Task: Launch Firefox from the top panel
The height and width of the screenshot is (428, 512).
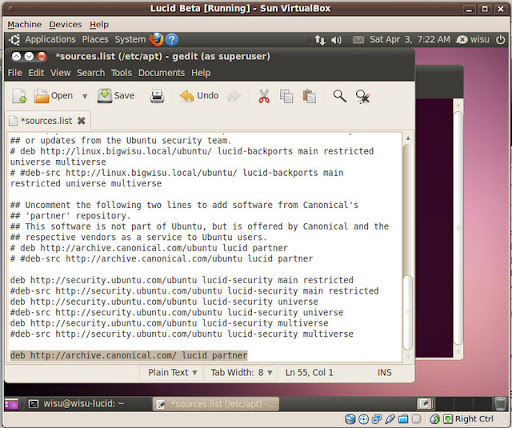Action: (x=156, y=39)
